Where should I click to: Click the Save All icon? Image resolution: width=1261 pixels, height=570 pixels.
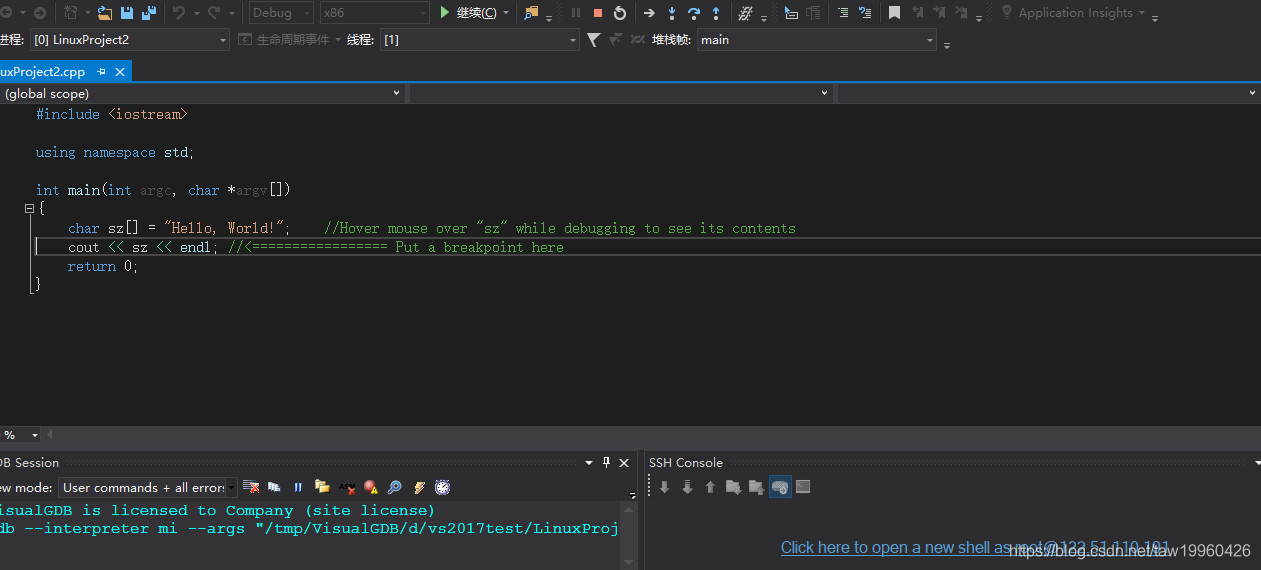tap(149, 13)
